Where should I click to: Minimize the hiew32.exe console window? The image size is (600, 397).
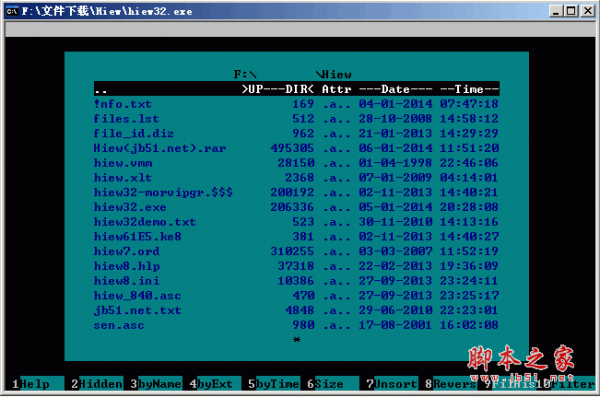click(556, 11)
